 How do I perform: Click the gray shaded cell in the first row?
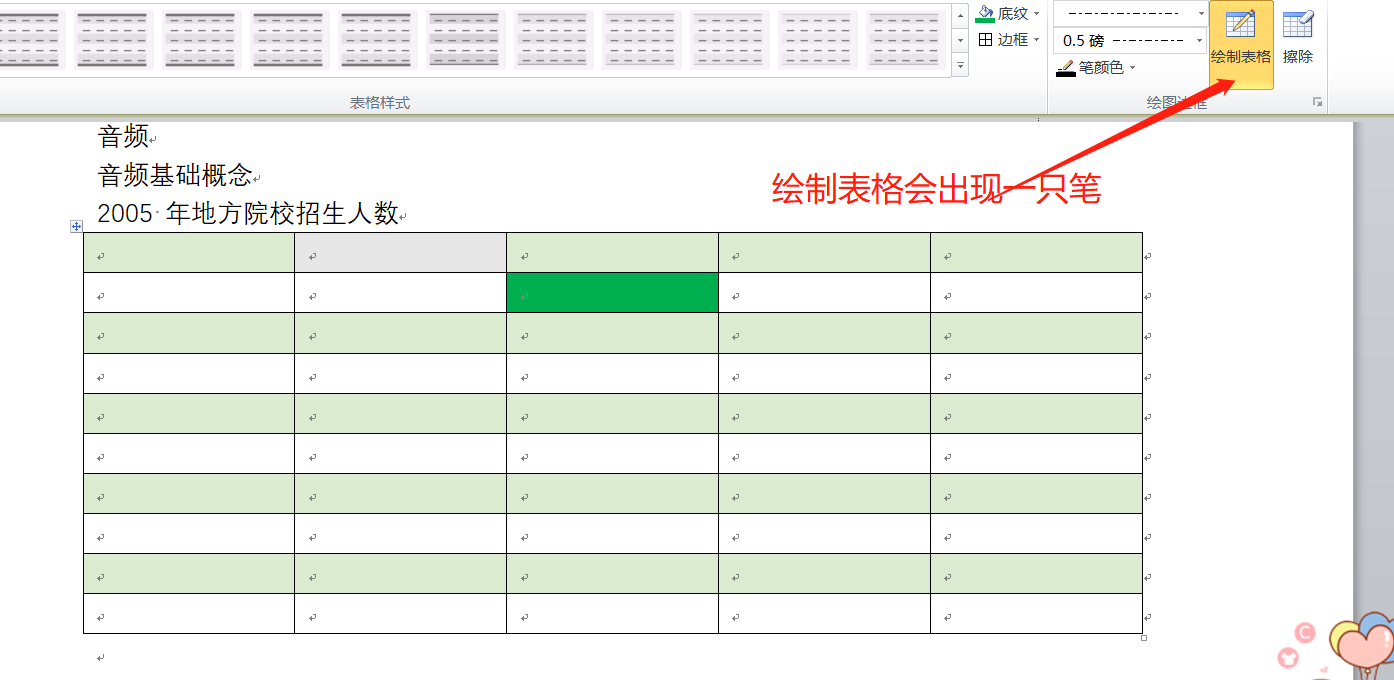coord(400,253)
